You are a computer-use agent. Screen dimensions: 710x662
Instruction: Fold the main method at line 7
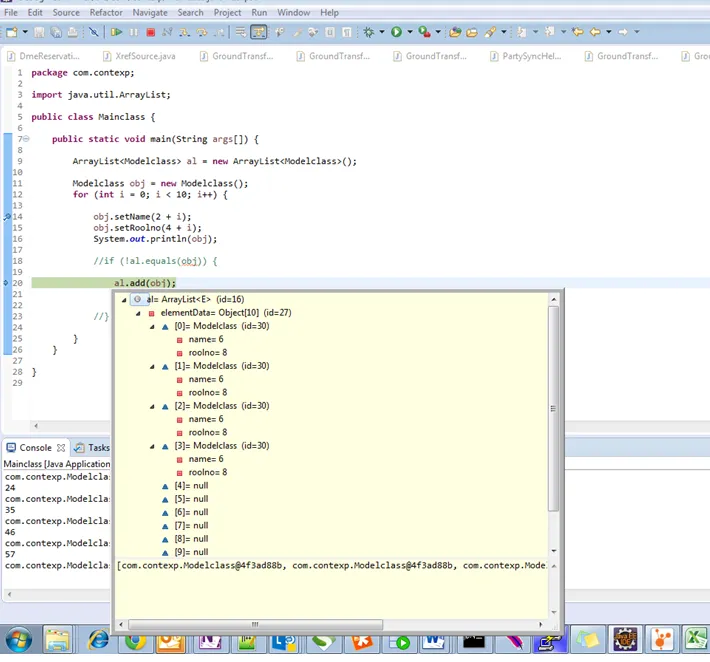(x=26, y=139)
